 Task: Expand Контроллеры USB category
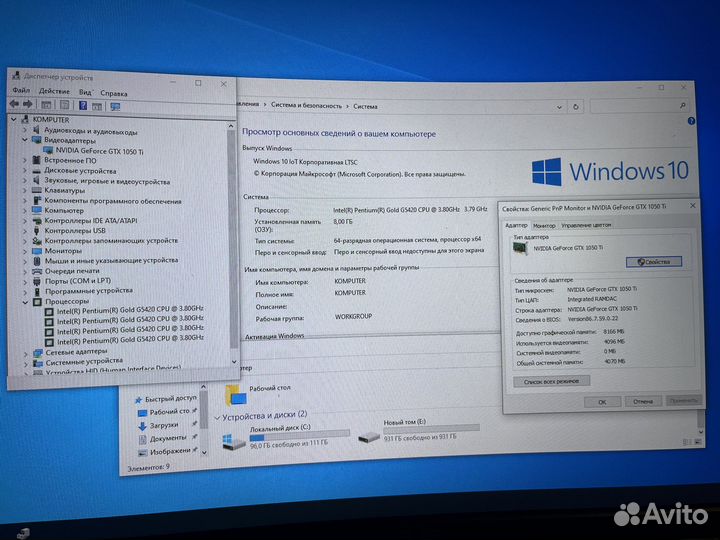[25, 231]
